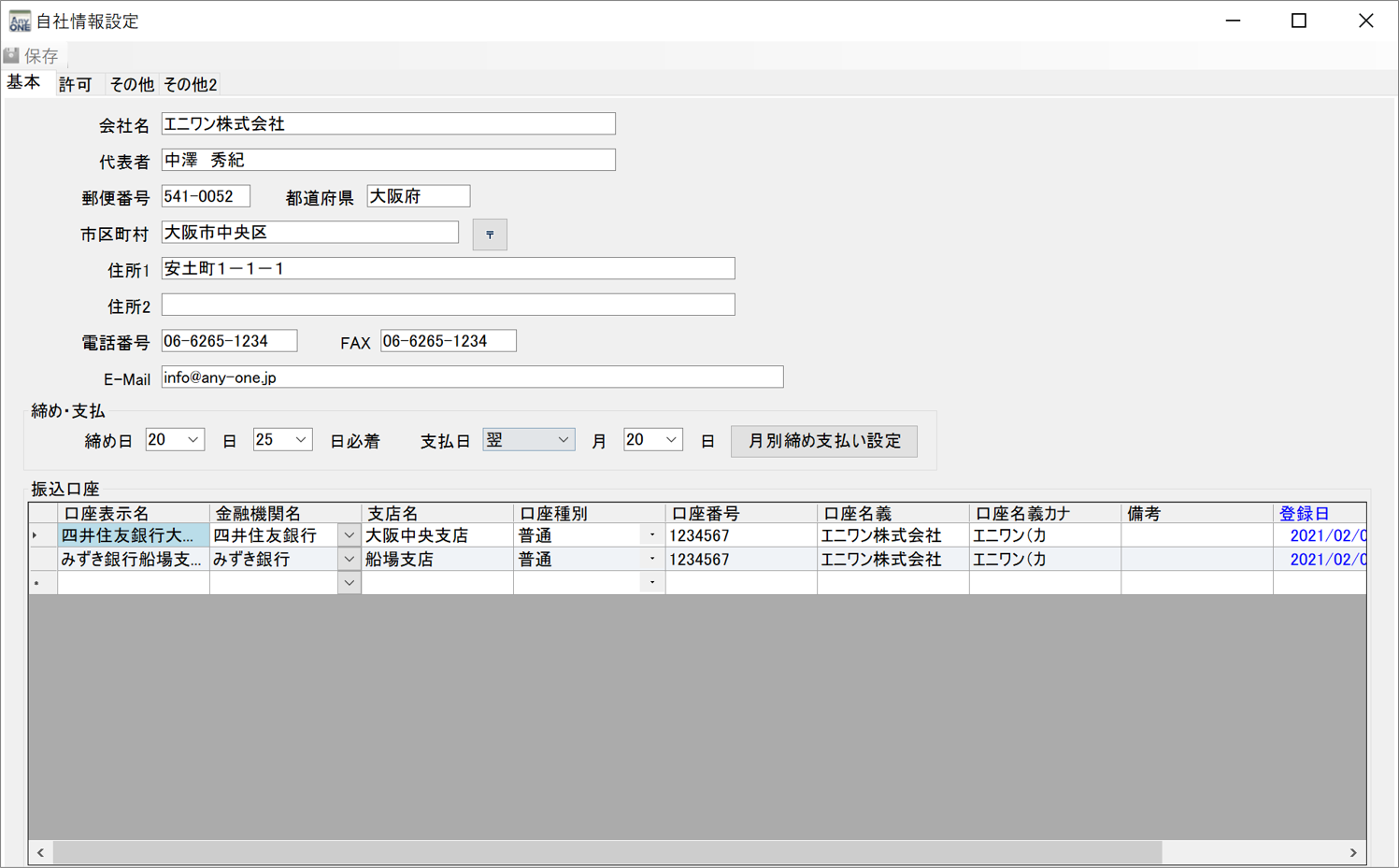The image size is (1399, 868).
Task: Maximize the 自社情報設定 window
Action: (1298, 21)
